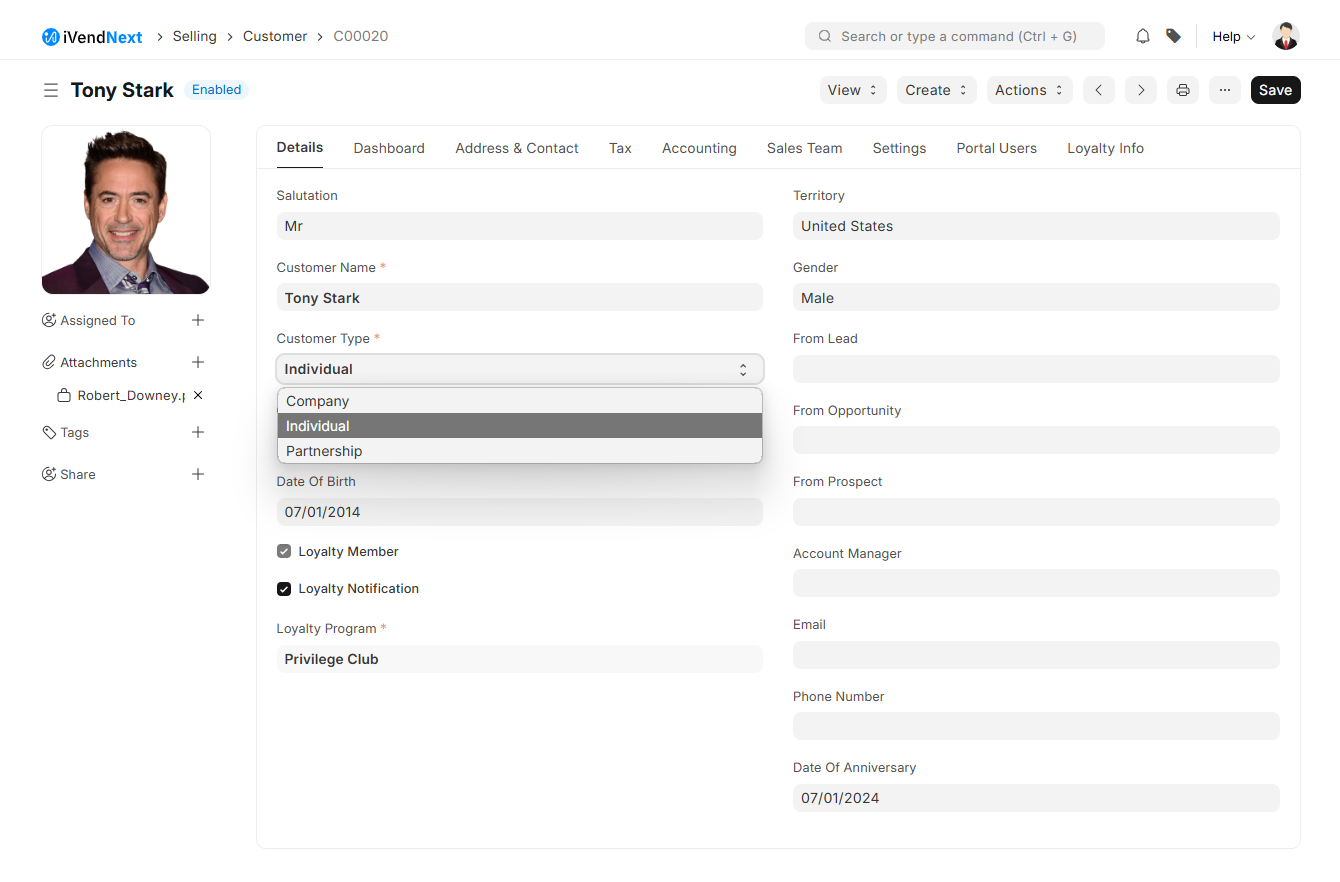Uncheck the Loyalty Notification checkbox

pyautogui.click(x=284, y=589)
